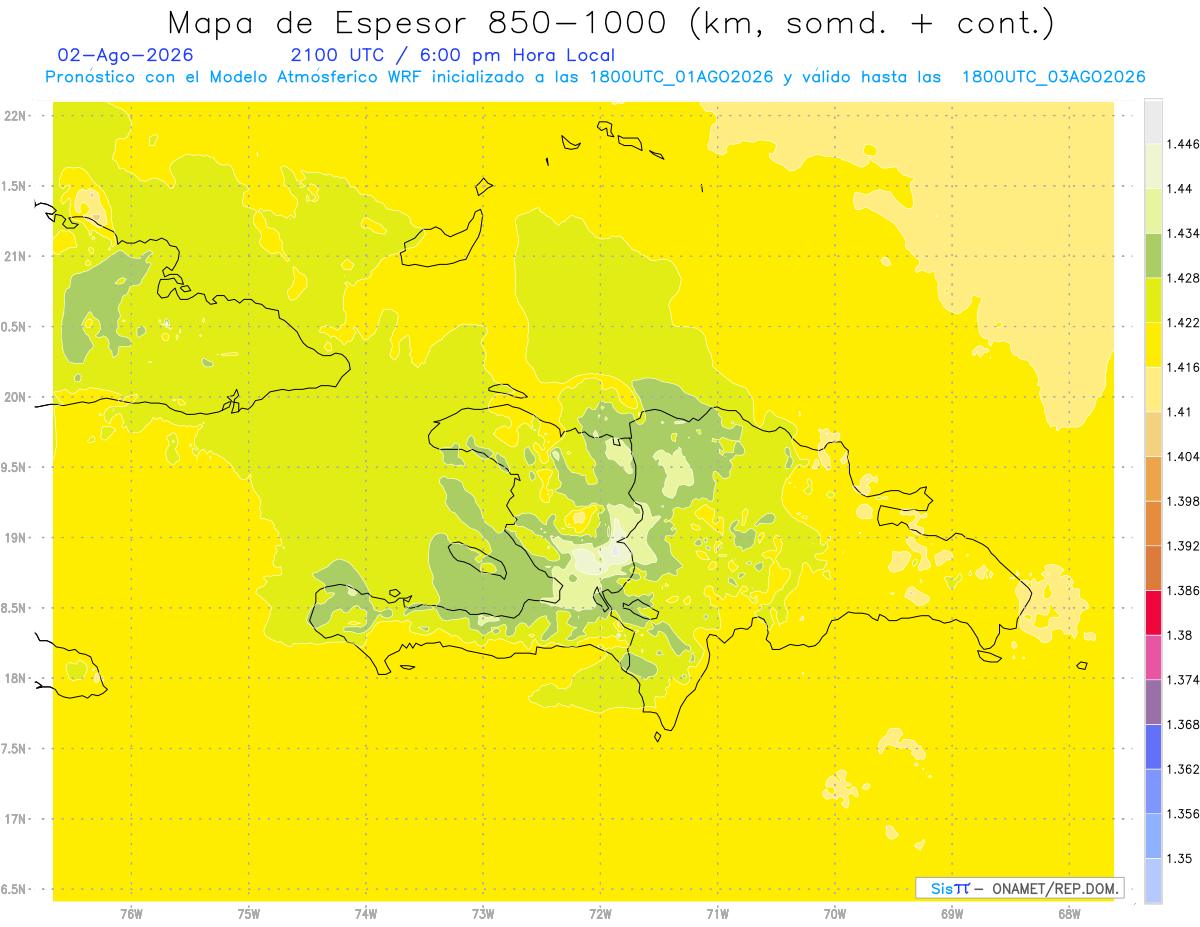Click the 70W longitude axis label

coord(835,915)
